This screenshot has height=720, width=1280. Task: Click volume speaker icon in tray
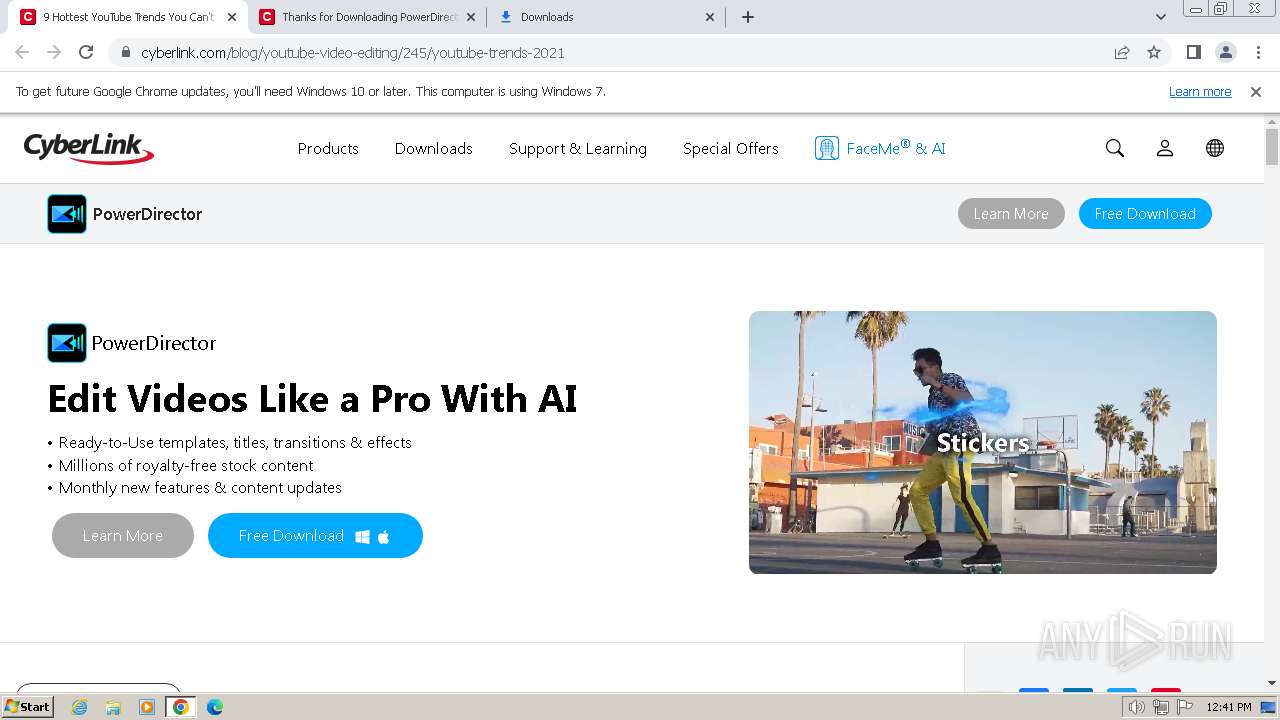tap(1137, 707)
